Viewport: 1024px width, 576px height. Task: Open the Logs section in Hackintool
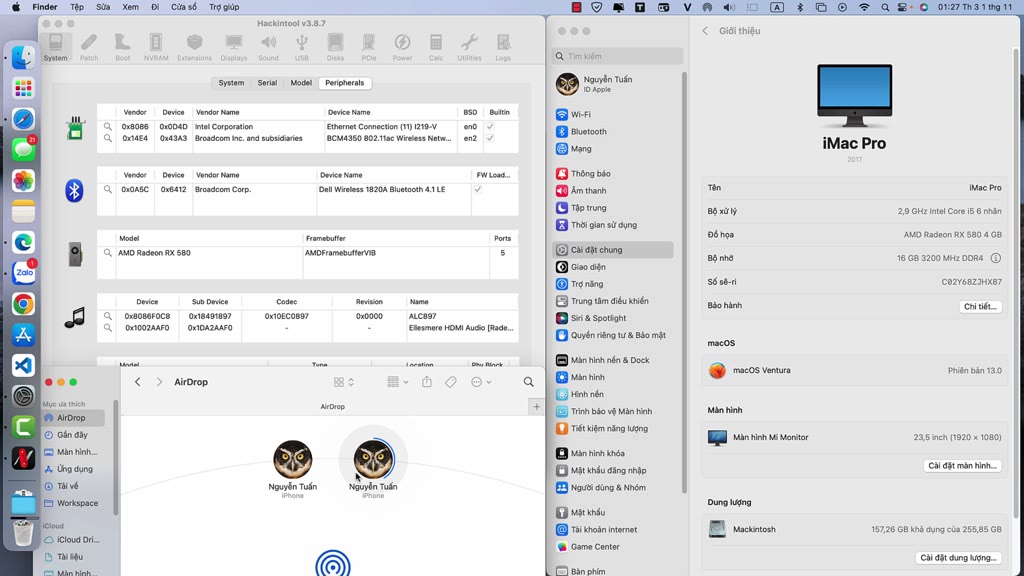(503, 46)
